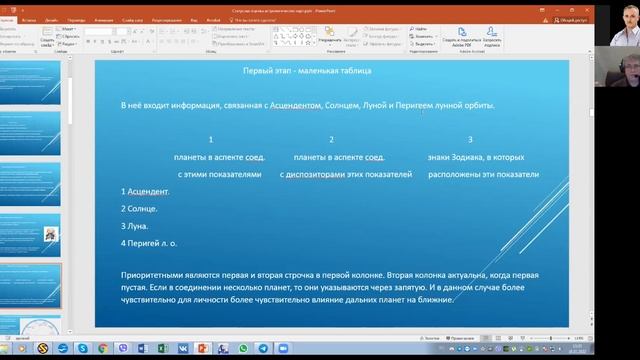640x360 pixels.
Task: Click Направление текста (Text Direction)
Action: pos(234,29)
